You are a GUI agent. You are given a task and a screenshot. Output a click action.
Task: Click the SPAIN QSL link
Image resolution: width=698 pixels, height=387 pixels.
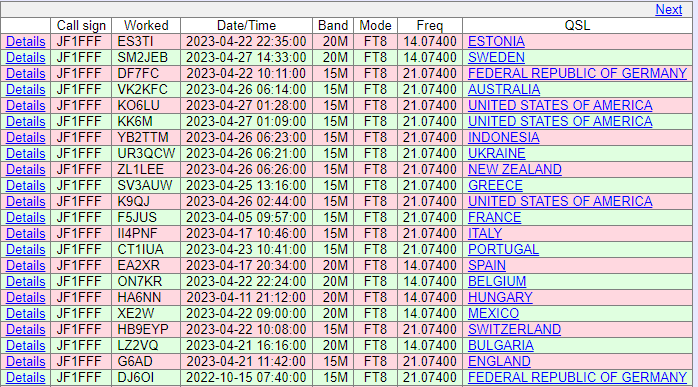(x=487, y=266)
